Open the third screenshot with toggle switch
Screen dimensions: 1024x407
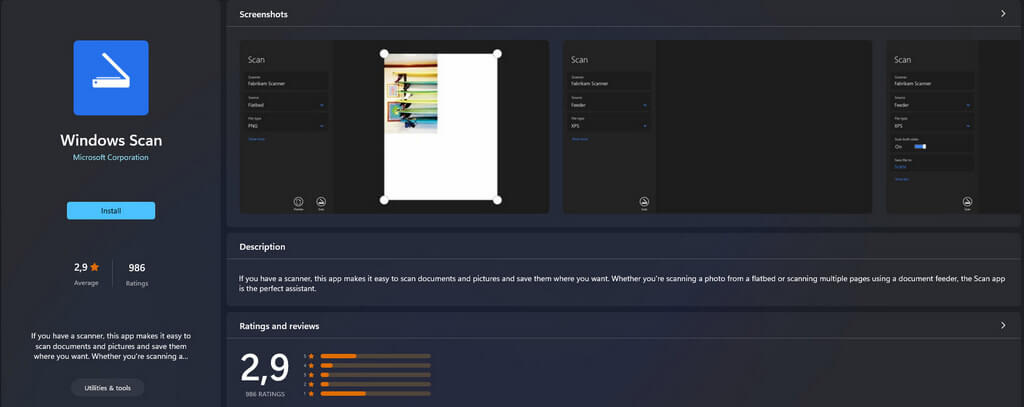tap(955, 127)
